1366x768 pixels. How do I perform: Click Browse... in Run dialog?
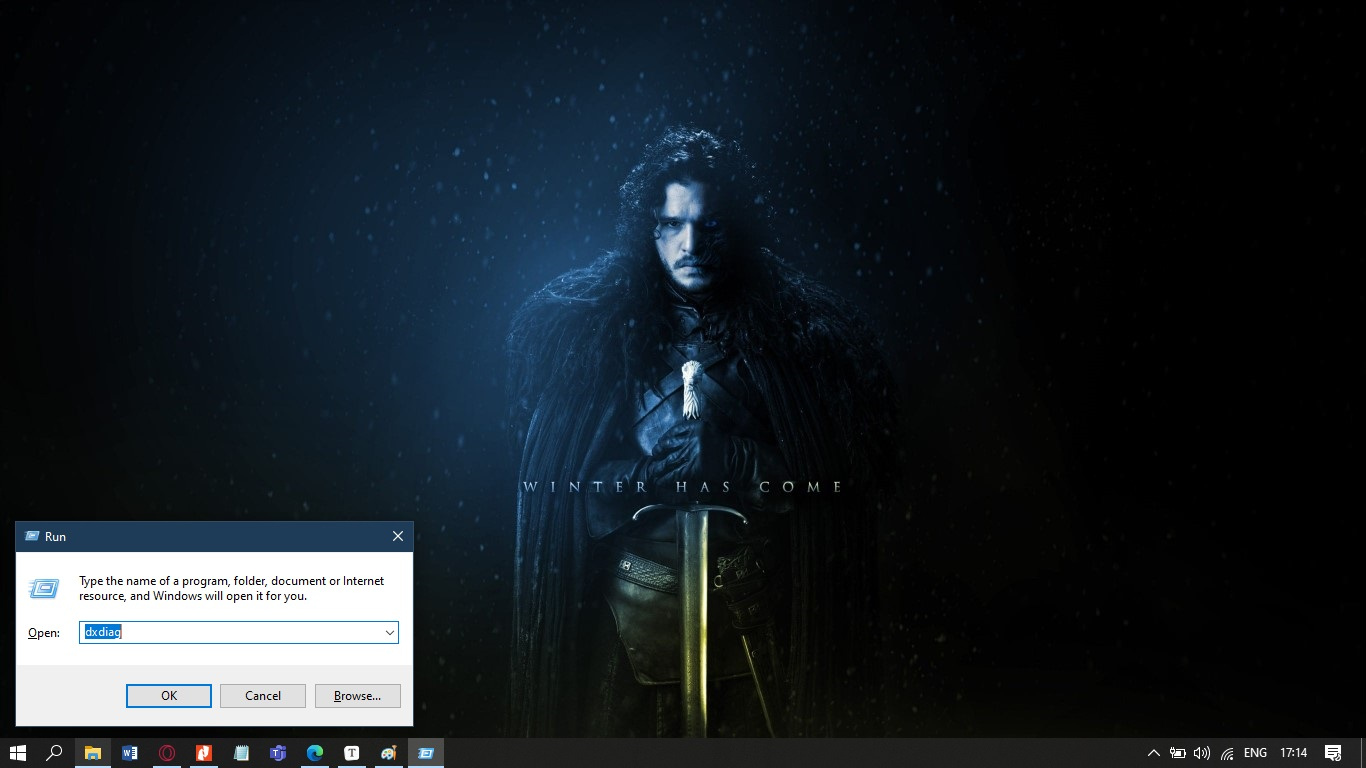tap(358, 696)
